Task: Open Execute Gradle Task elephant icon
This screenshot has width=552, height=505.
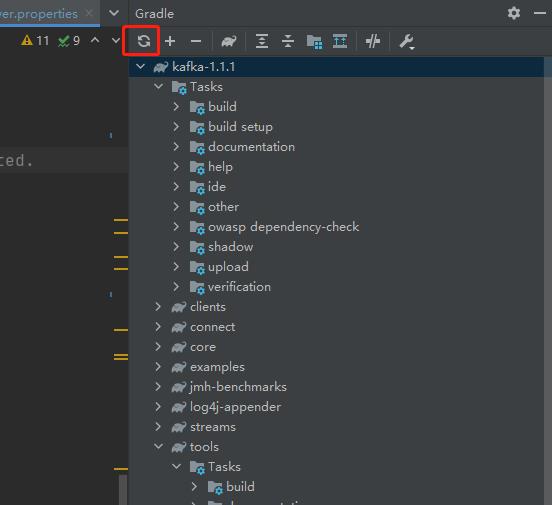Action: coord(229,41)
